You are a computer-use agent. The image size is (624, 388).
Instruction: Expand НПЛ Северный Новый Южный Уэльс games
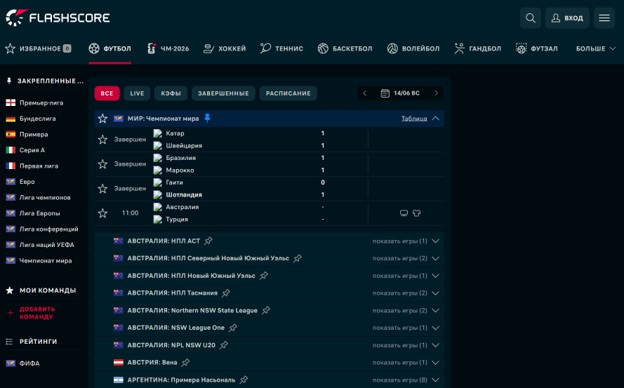point(436,258)
